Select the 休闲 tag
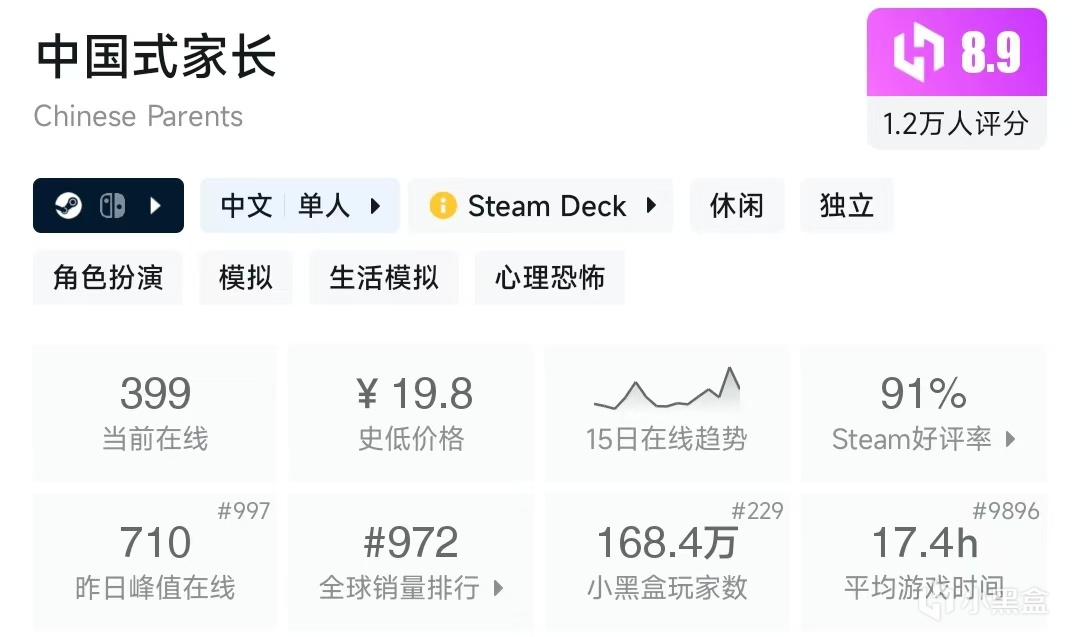The image size is (1080, 637). pos(737,206)
